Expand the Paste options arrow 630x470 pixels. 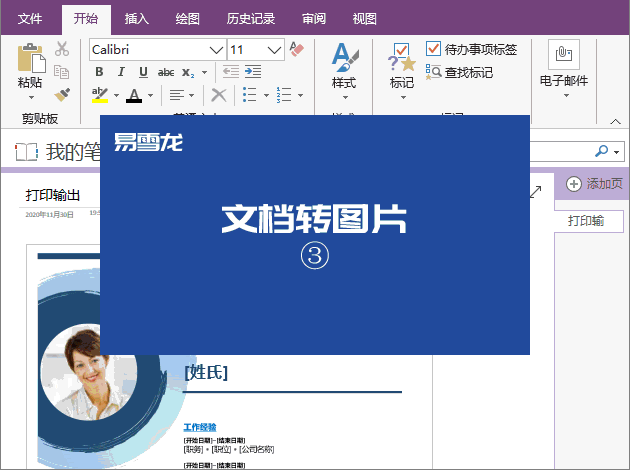(x=31, y=98)
